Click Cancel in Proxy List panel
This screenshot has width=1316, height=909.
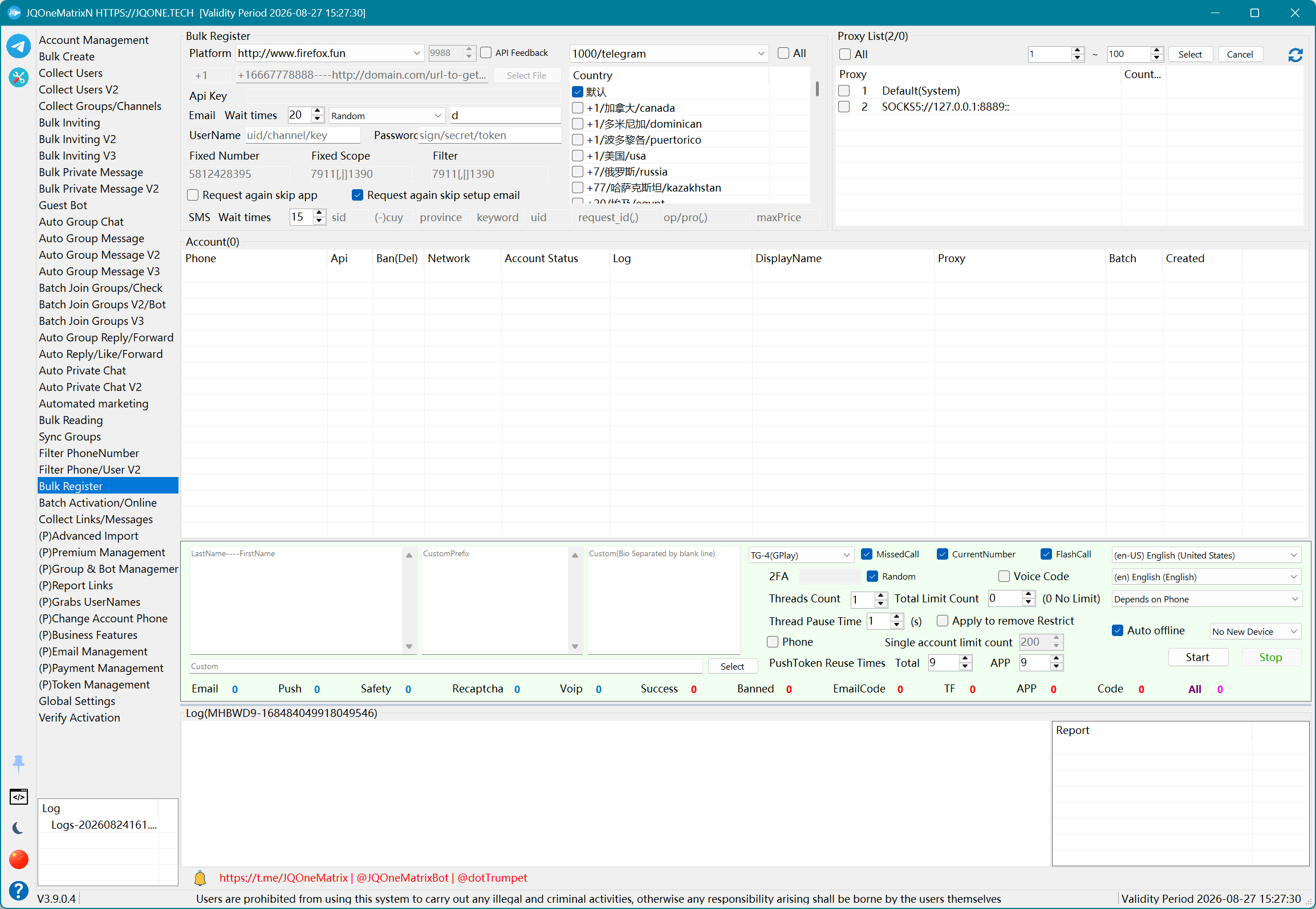tap(1240, 55)
